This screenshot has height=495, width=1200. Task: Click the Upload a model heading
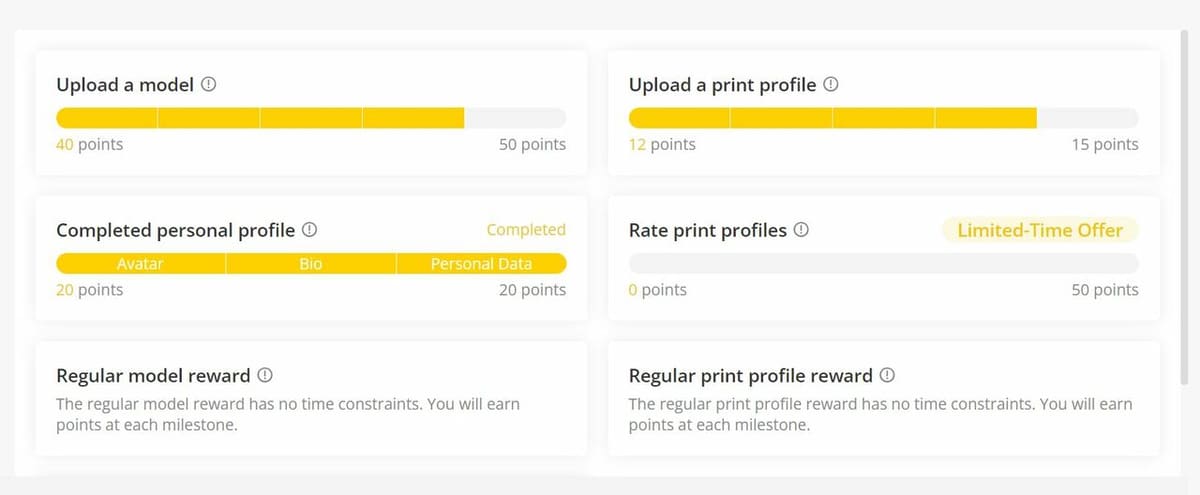[125, 85]
